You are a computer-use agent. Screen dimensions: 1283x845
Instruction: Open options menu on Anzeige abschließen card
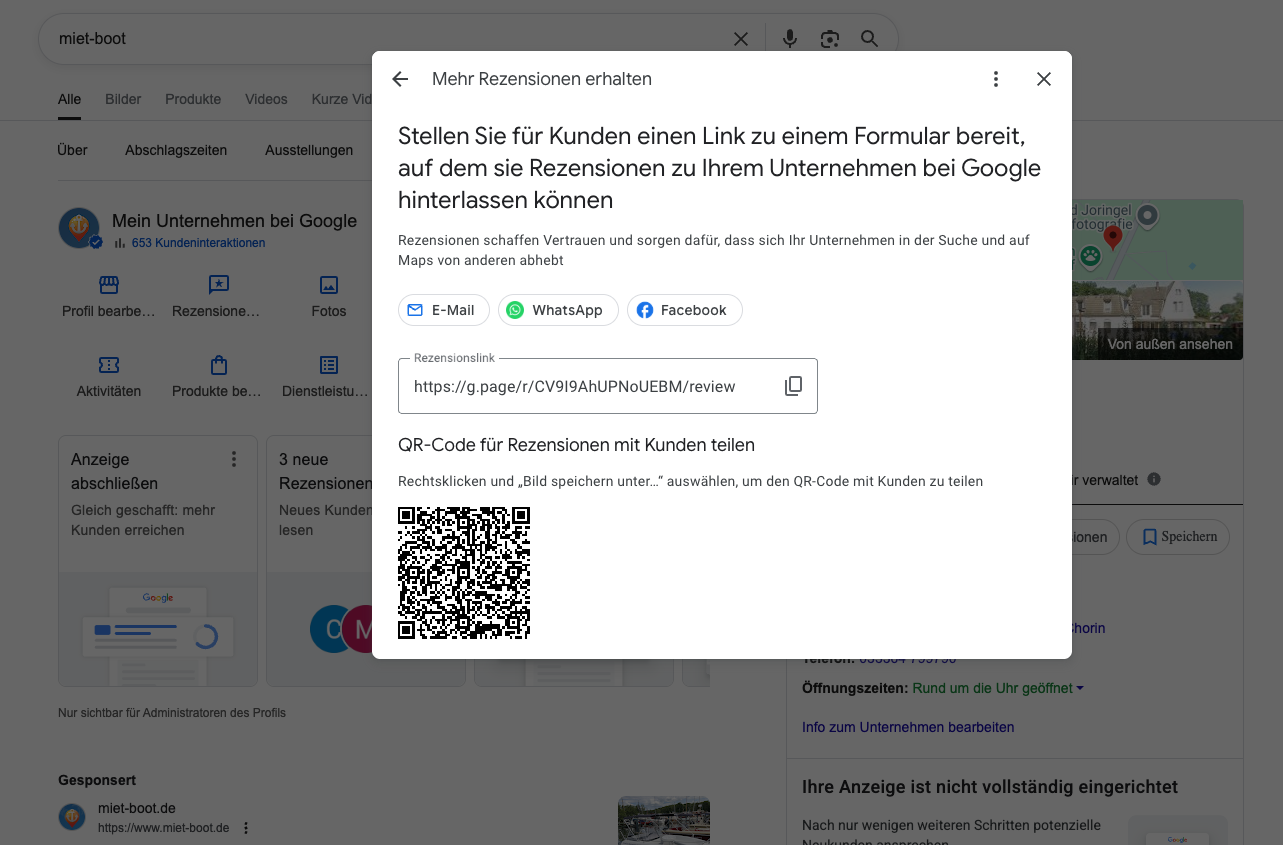point(234,459)
